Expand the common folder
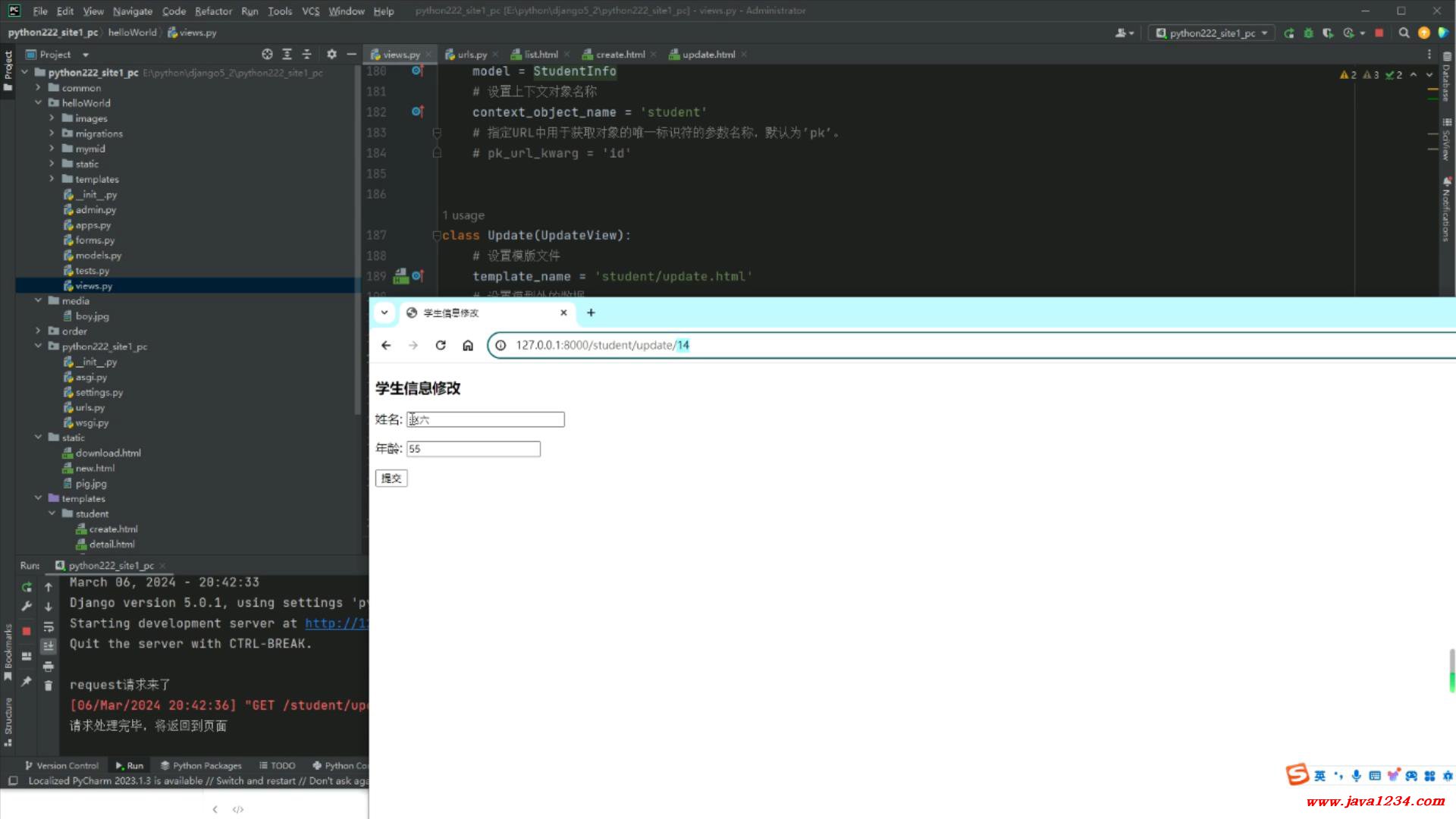Screen dimensions: 1456x819 (38, 87)
